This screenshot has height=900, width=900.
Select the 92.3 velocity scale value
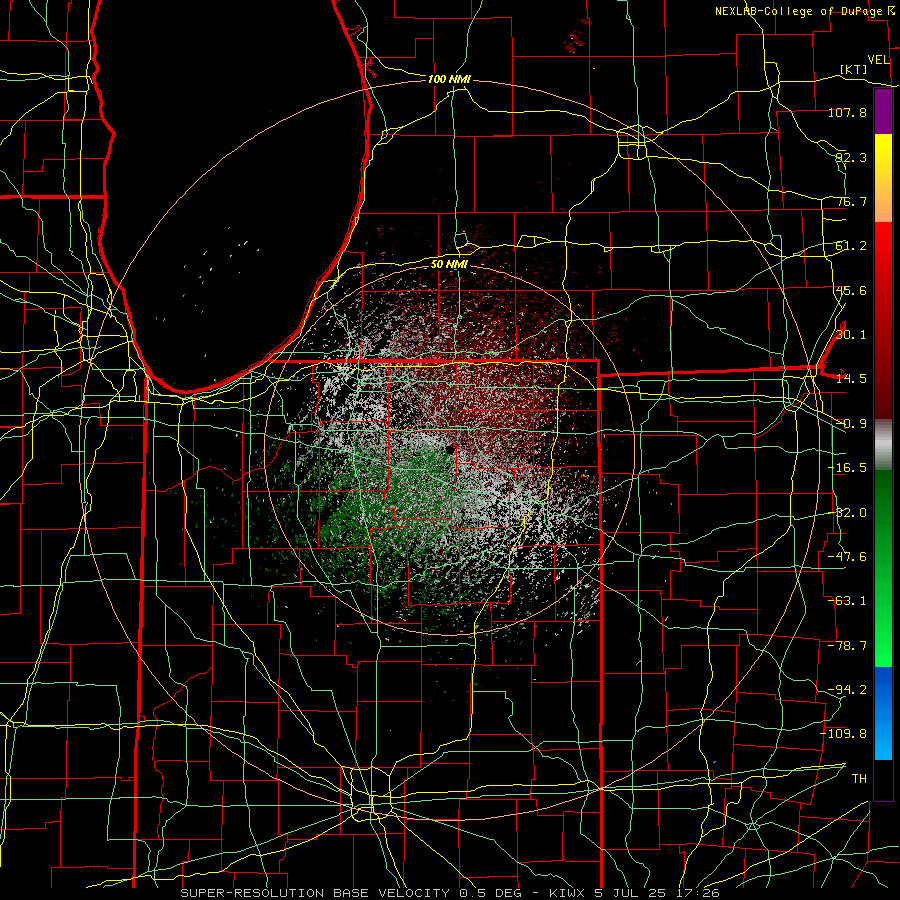coord(851,157)
